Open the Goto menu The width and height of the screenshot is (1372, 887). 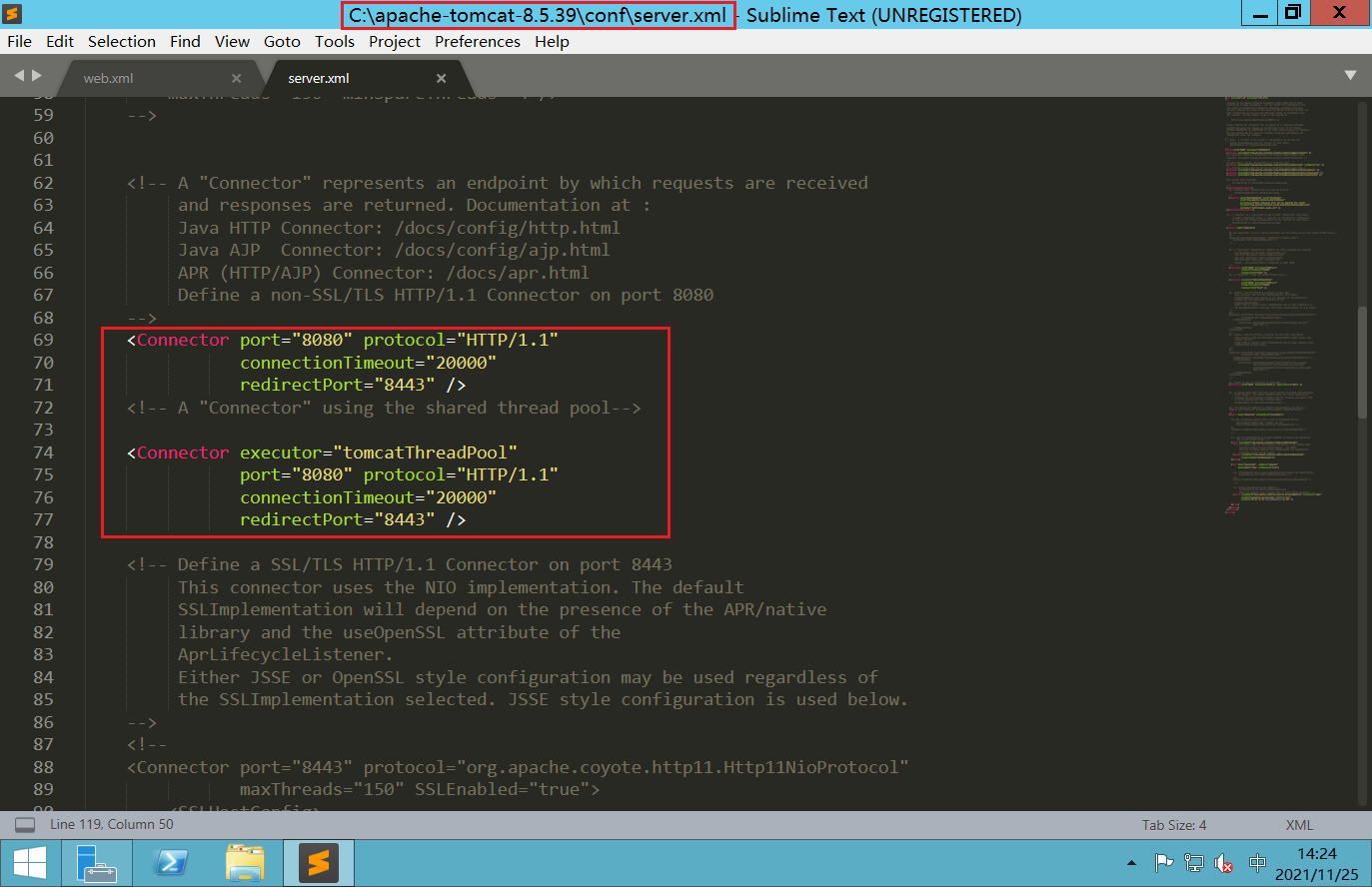click(x=282, y=41)
